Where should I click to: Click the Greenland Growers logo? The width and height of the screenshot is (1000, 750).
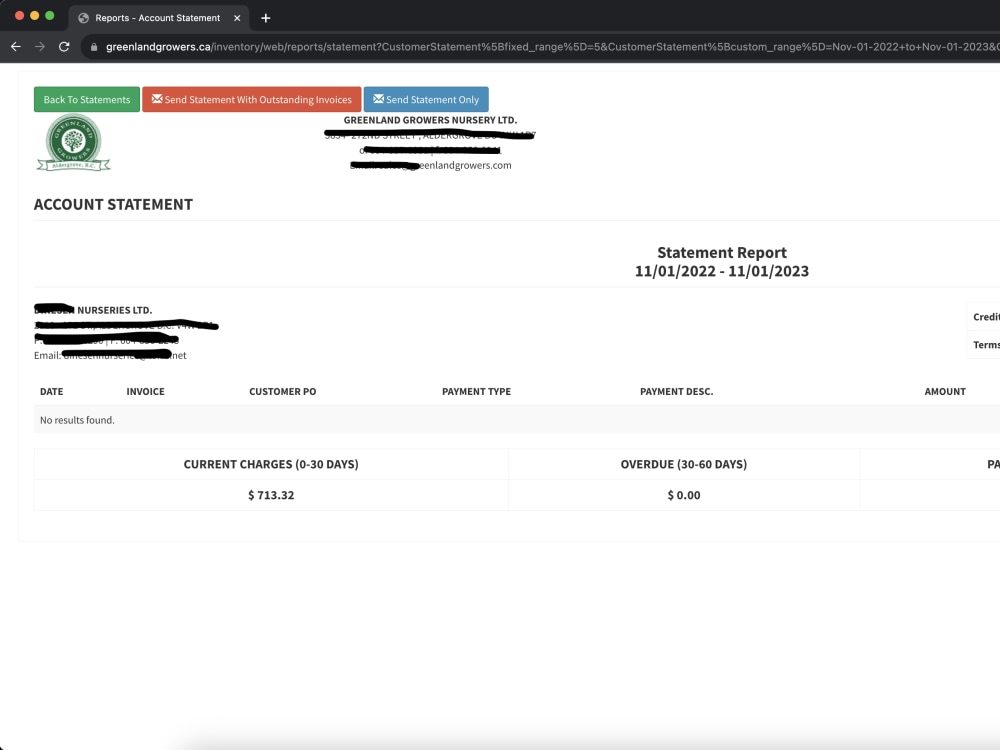(73, 142)
